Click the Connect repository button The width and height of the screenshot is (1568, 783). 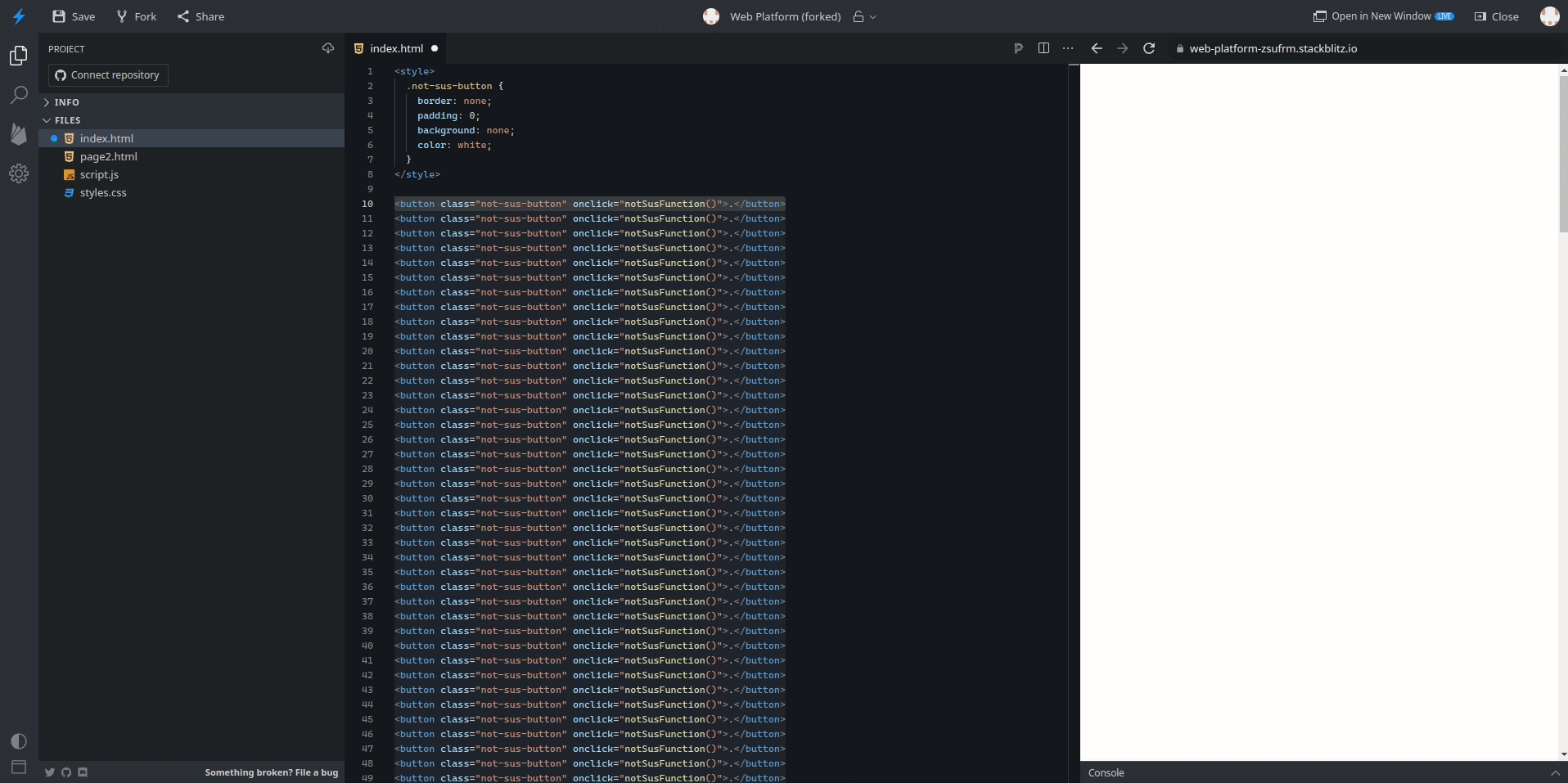[x=107, y=75]
